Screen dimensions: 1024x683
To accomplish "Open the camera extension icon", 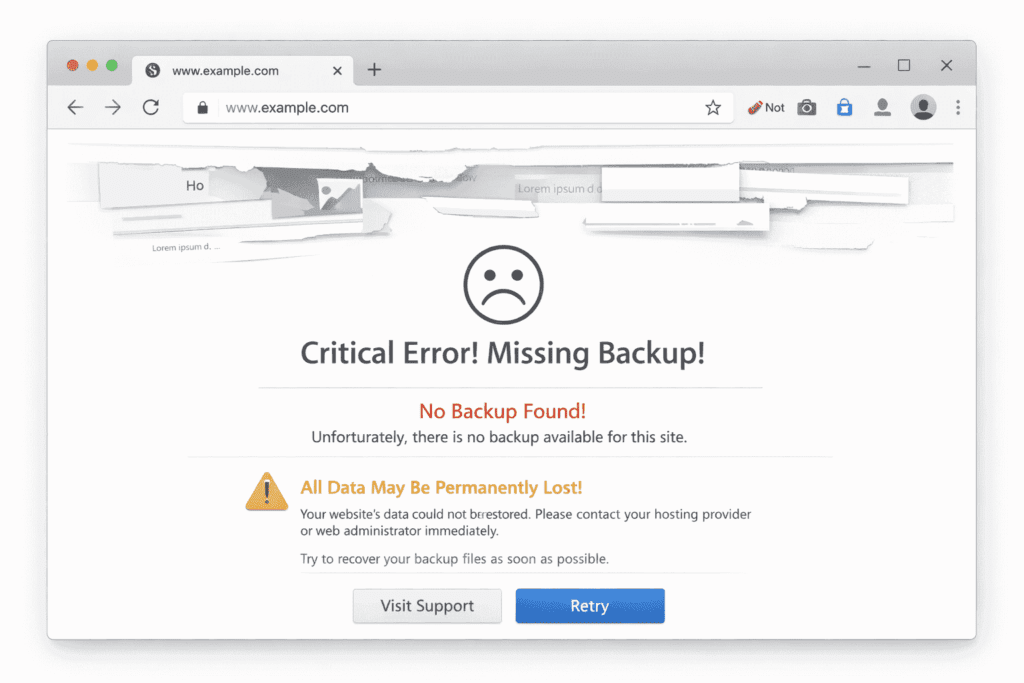I will [x=807, y=107].
